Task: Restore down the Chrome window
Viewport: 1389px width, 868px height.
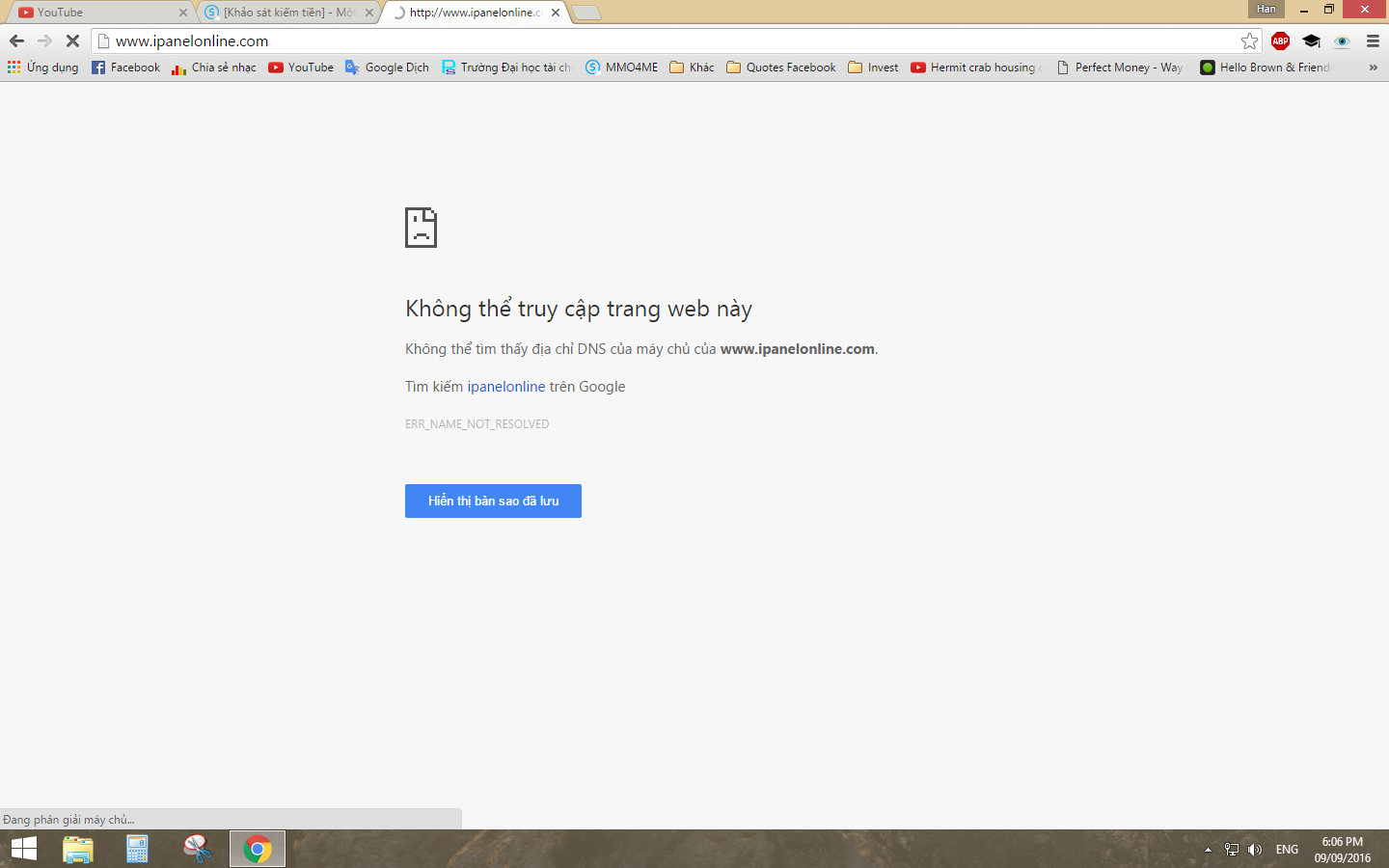Action: [1329, 10]
